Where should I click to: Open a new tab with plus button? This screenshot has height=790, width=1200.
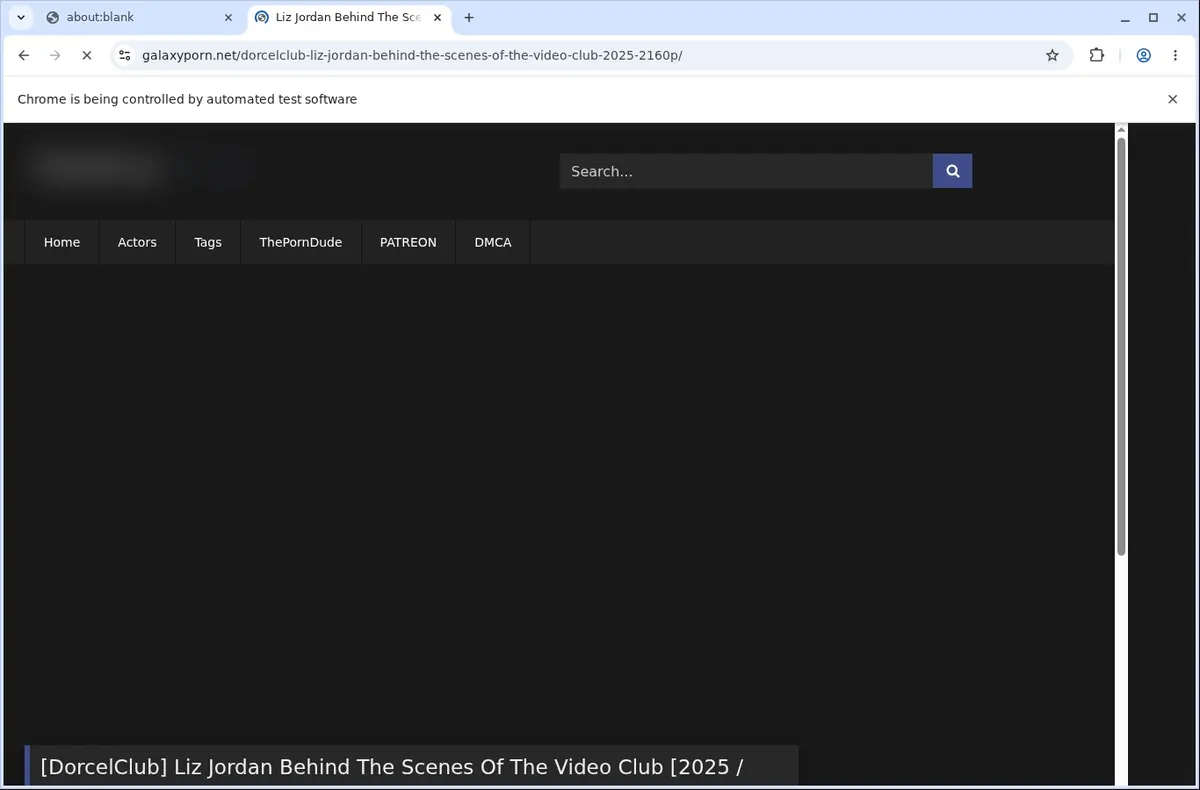469,17
